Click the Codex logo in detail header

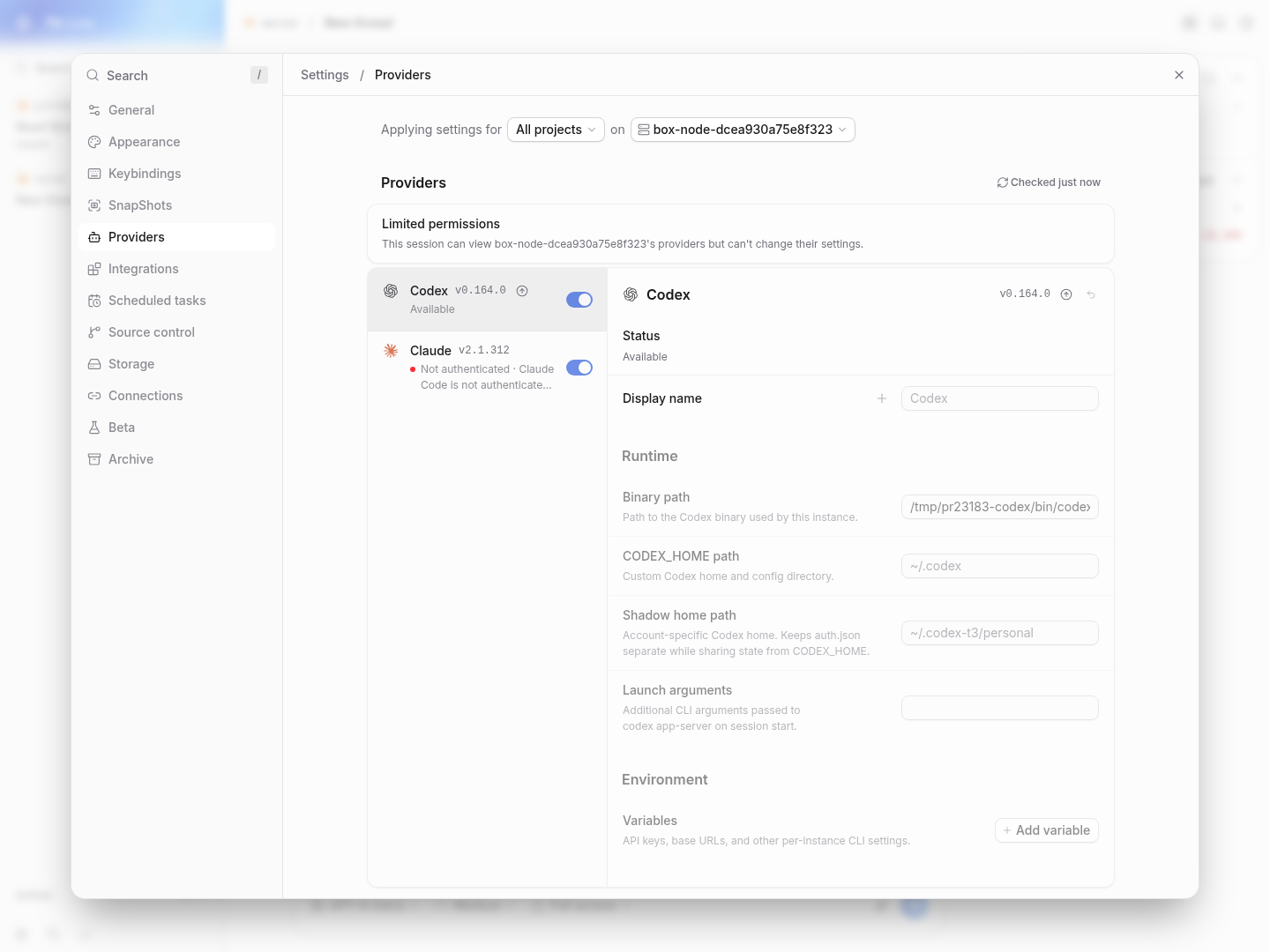click(x=631, y=294)
